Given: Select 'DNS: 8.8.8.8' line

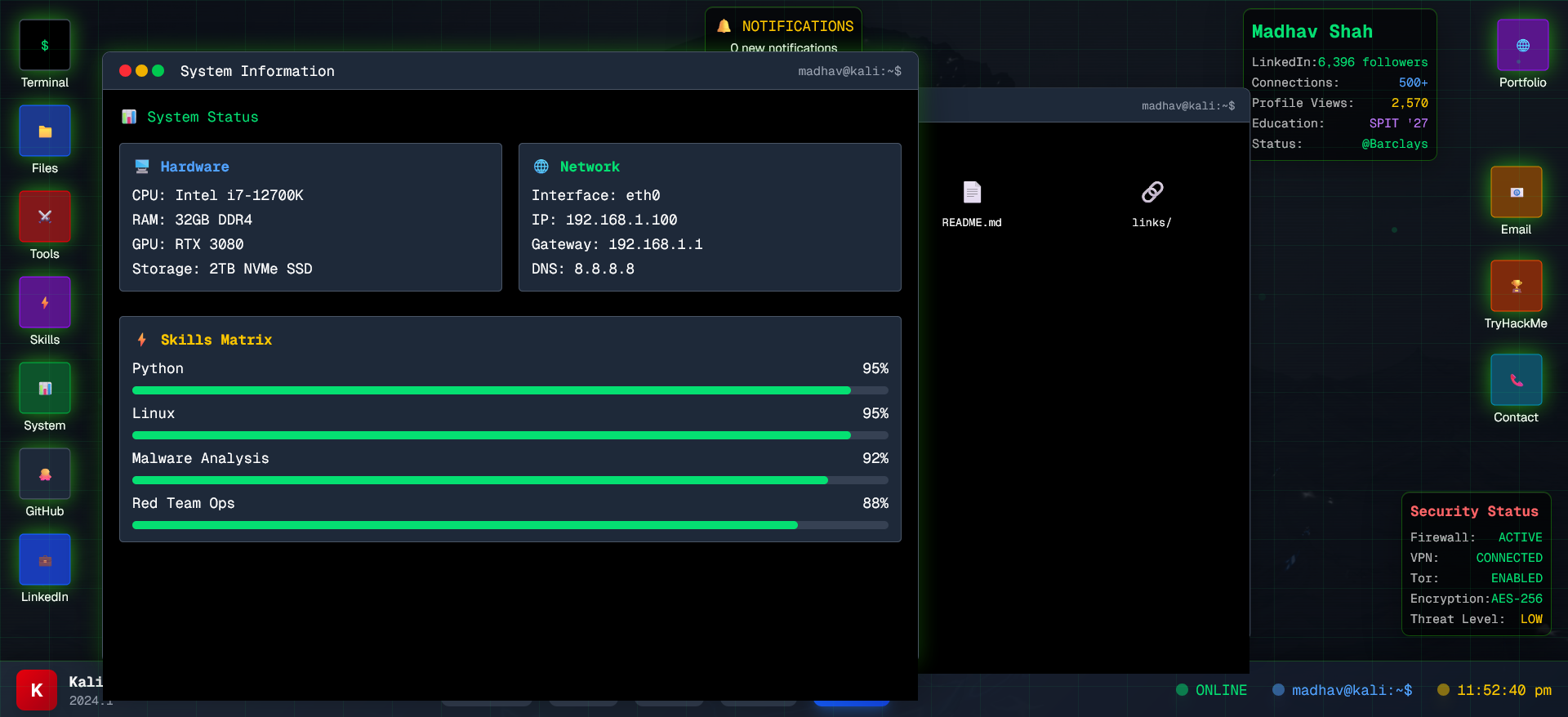Looking at the screenshot, I should click(x=583, y=269).
